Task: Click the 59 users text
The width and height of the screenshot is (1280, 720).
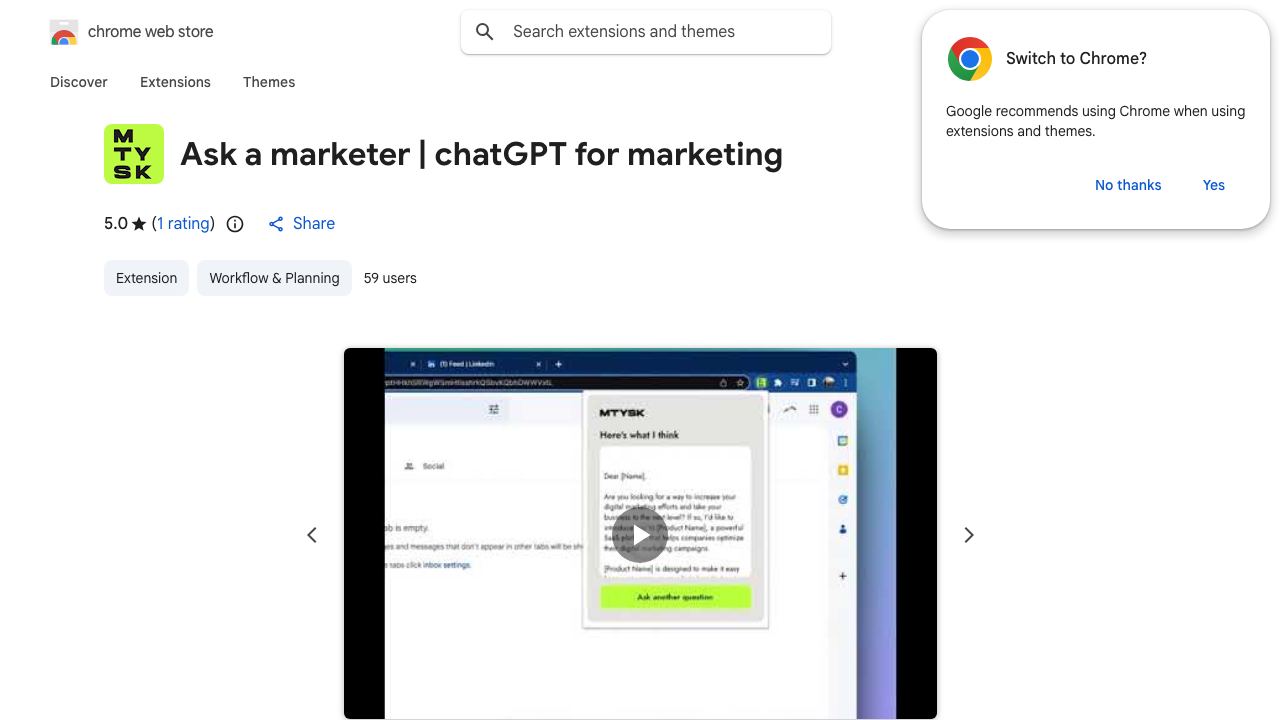Action: tap(390, 278)
